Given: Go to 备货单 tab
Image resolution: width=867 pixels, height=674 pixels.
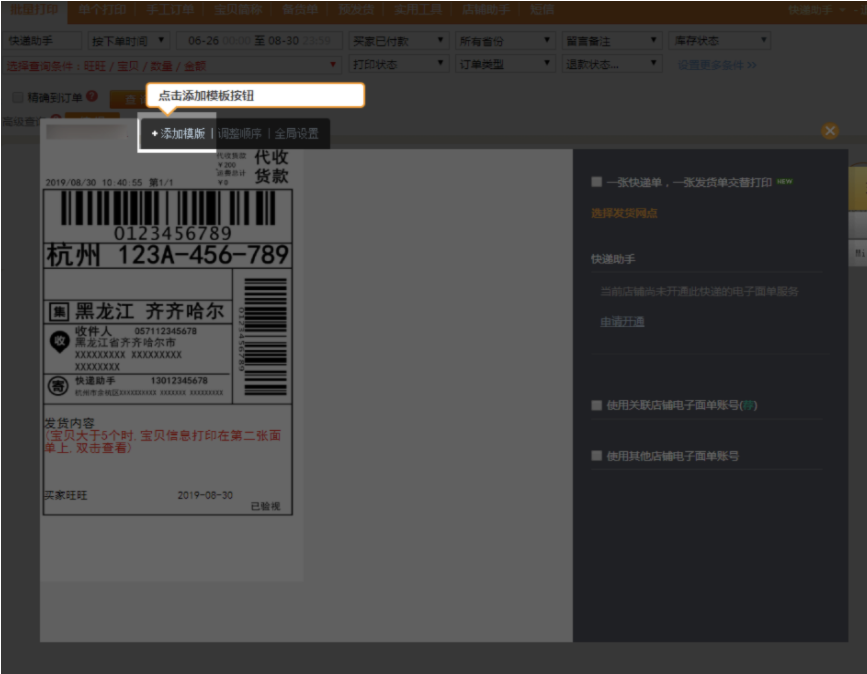Looking at the screenshot, I should coord(300,10).
